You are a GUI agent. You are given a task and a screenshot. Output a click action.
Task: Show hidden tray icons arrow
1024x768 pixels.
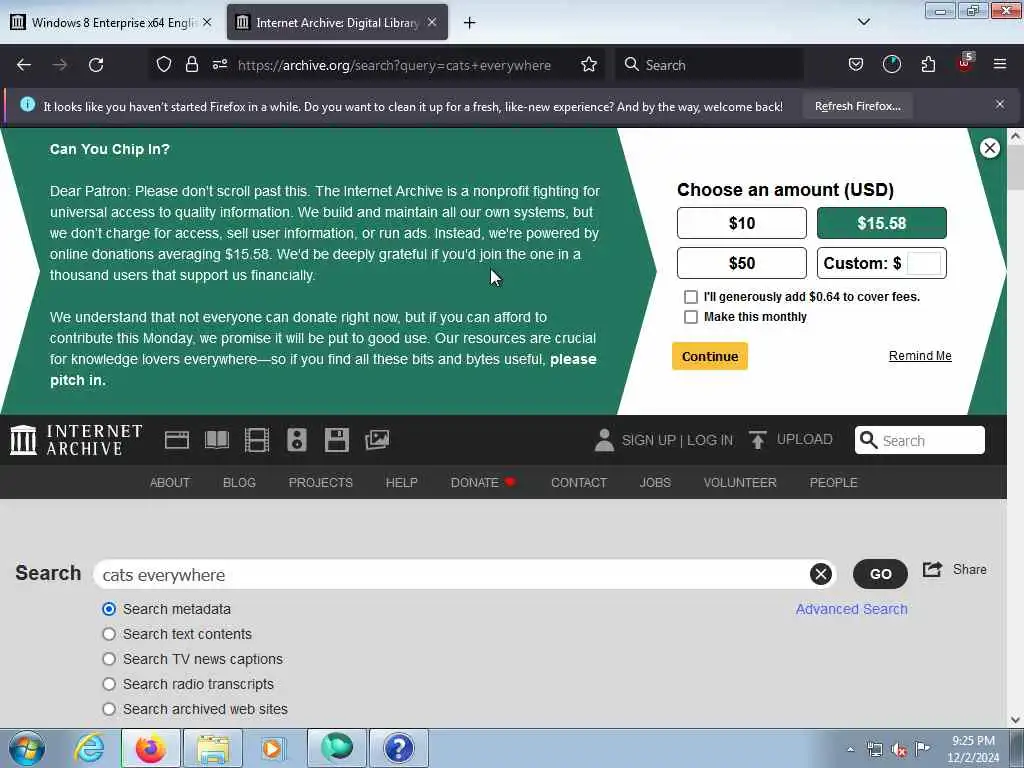point(850,749)
